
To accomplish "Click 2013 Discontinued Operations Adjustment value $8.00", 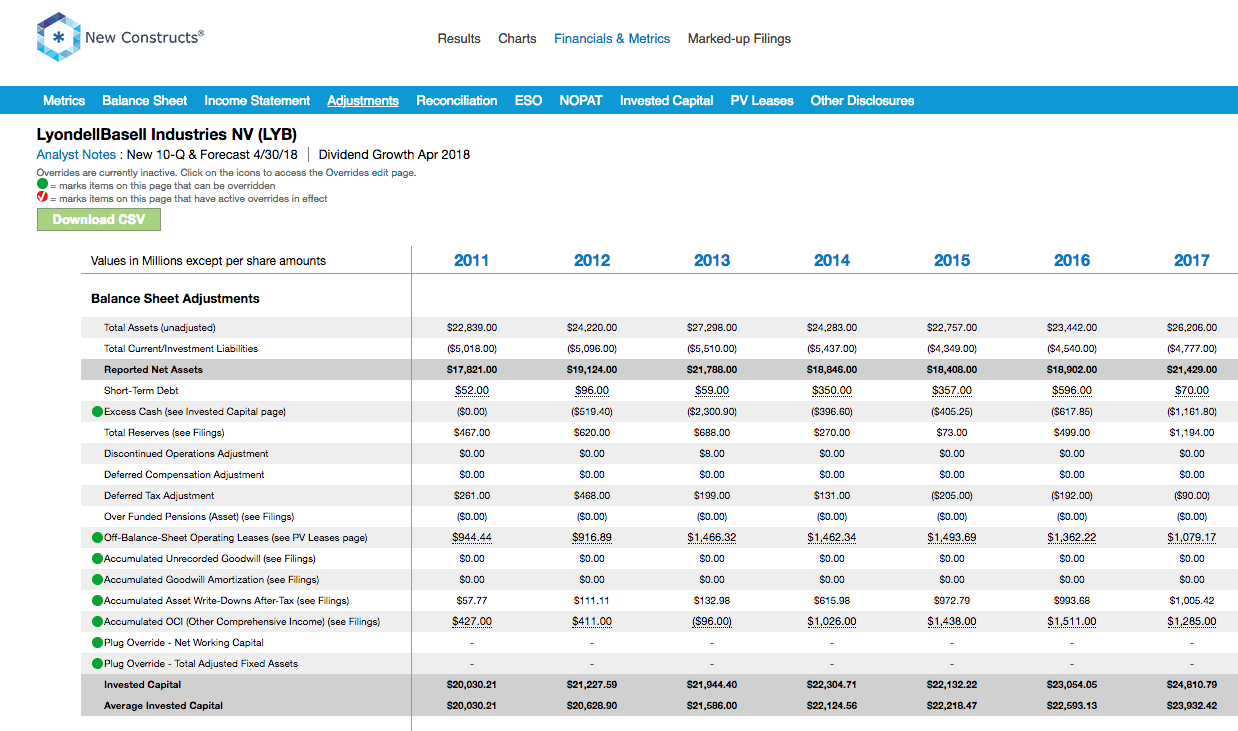I will (x=712, y=454).
